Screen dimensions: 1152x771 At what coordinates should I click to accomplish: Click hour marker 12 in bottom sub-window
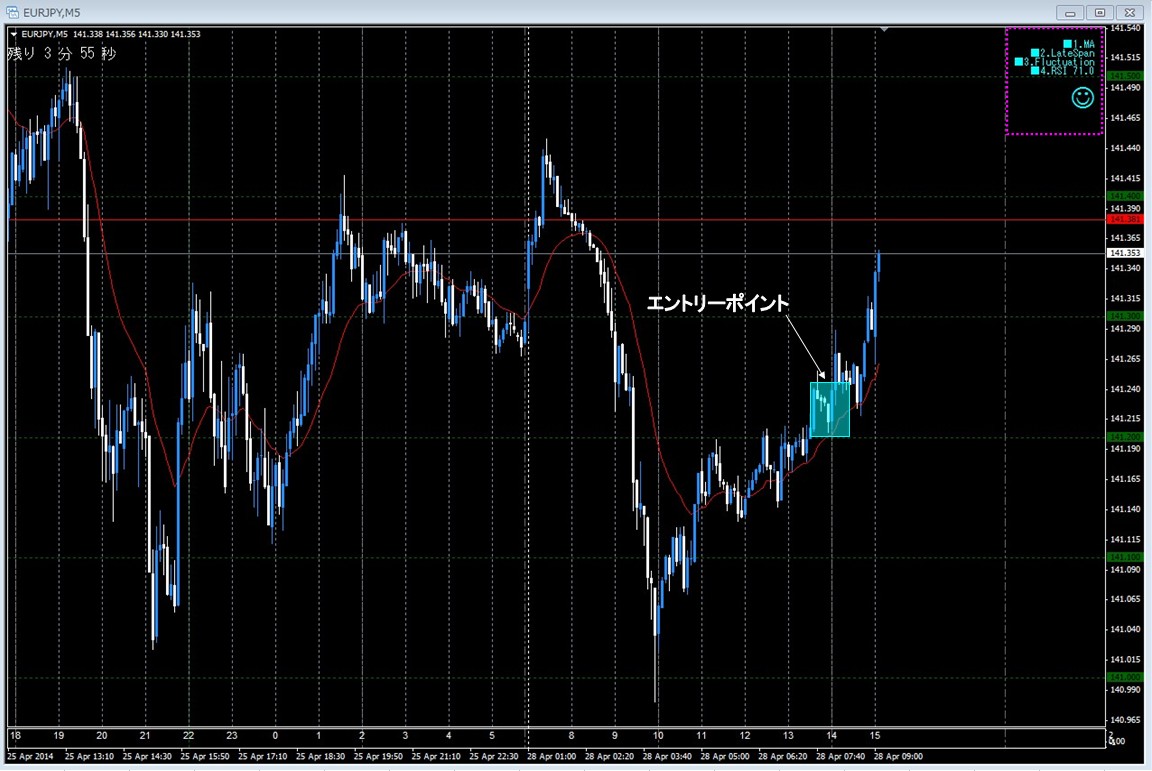pyautogui.click(x=745, y=736)
